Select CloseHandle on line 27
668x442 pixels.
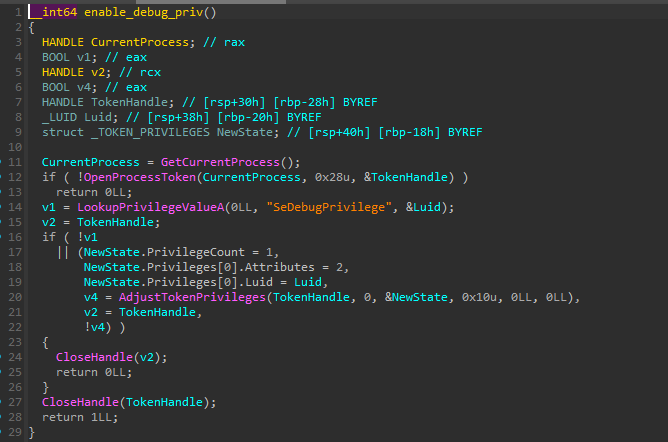[x=79, y=402]
